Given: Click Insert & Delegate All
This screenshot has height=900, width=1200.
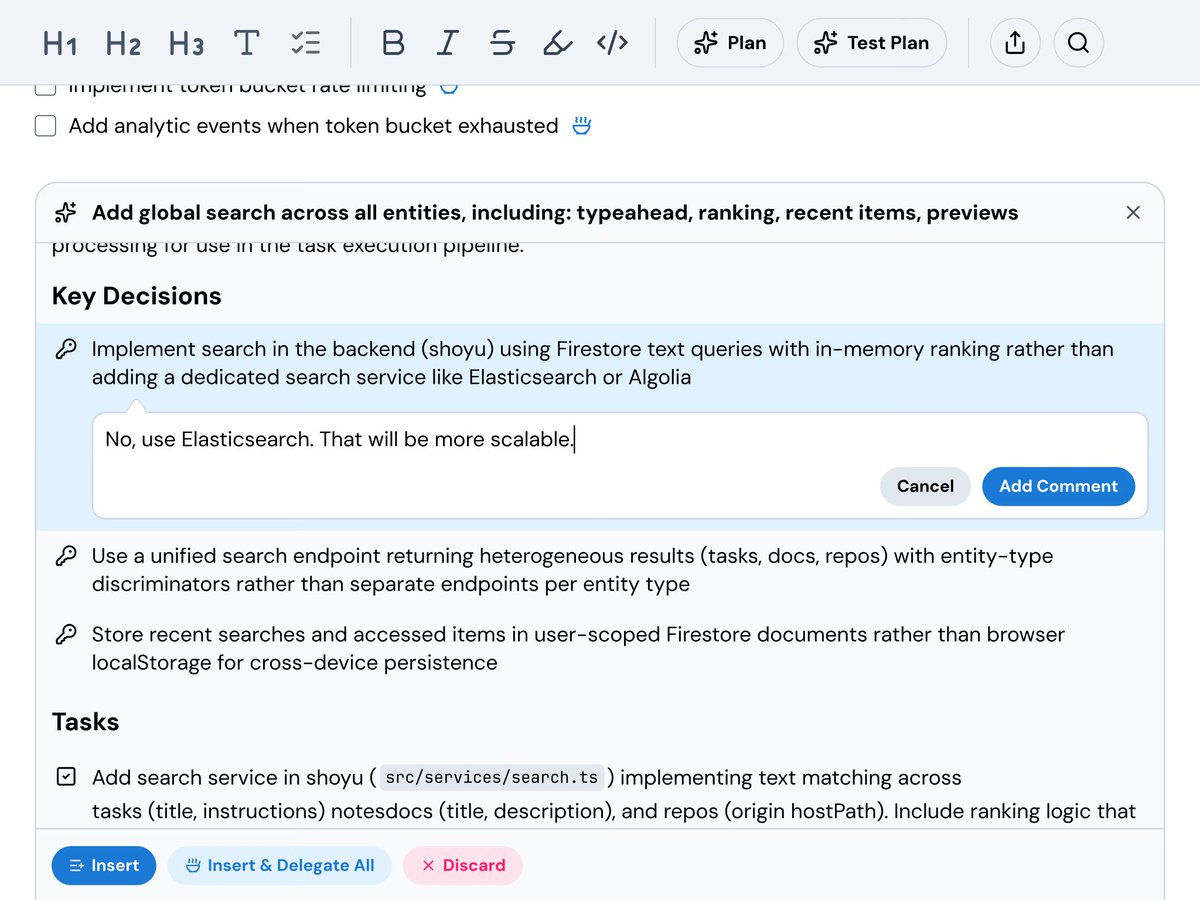Looking at the screenshot, I should [x=279, y=865].
